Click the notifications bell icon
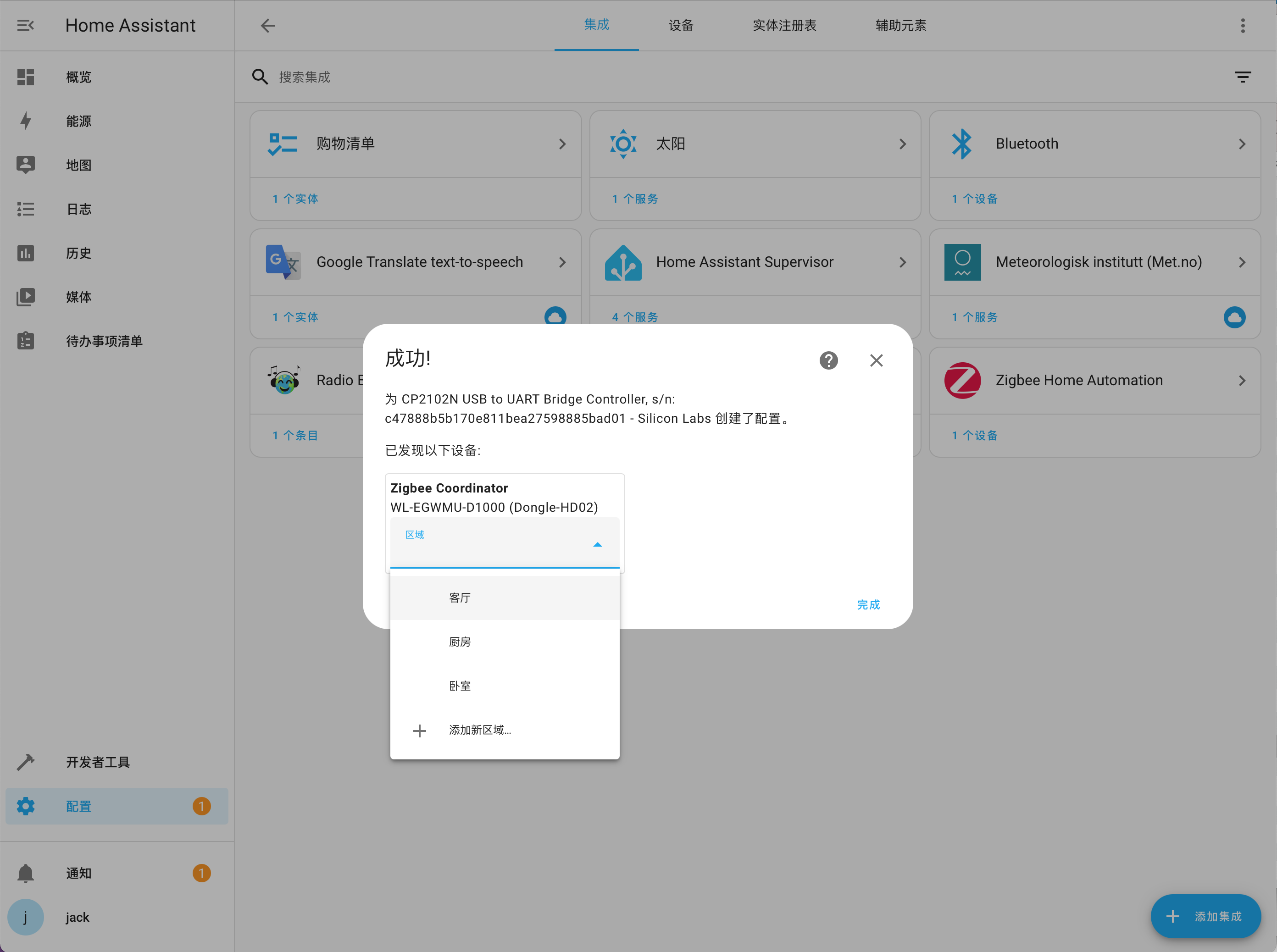The height and width of the screenshot is (952, 1277). [x=25, y=873]
